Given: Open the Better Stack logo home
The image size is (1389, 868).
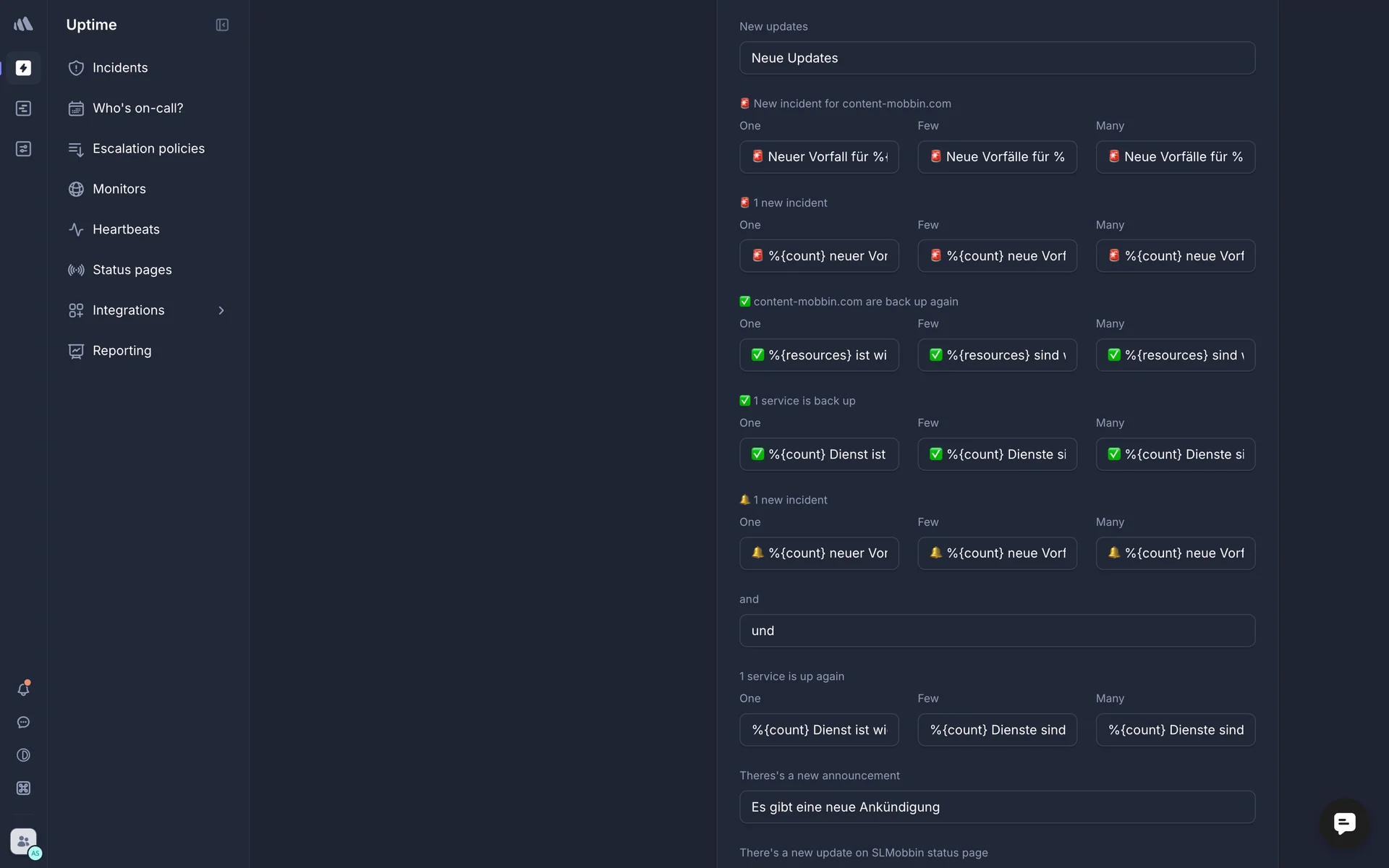Looking at the screenshot, I should [x=23, y=24].
